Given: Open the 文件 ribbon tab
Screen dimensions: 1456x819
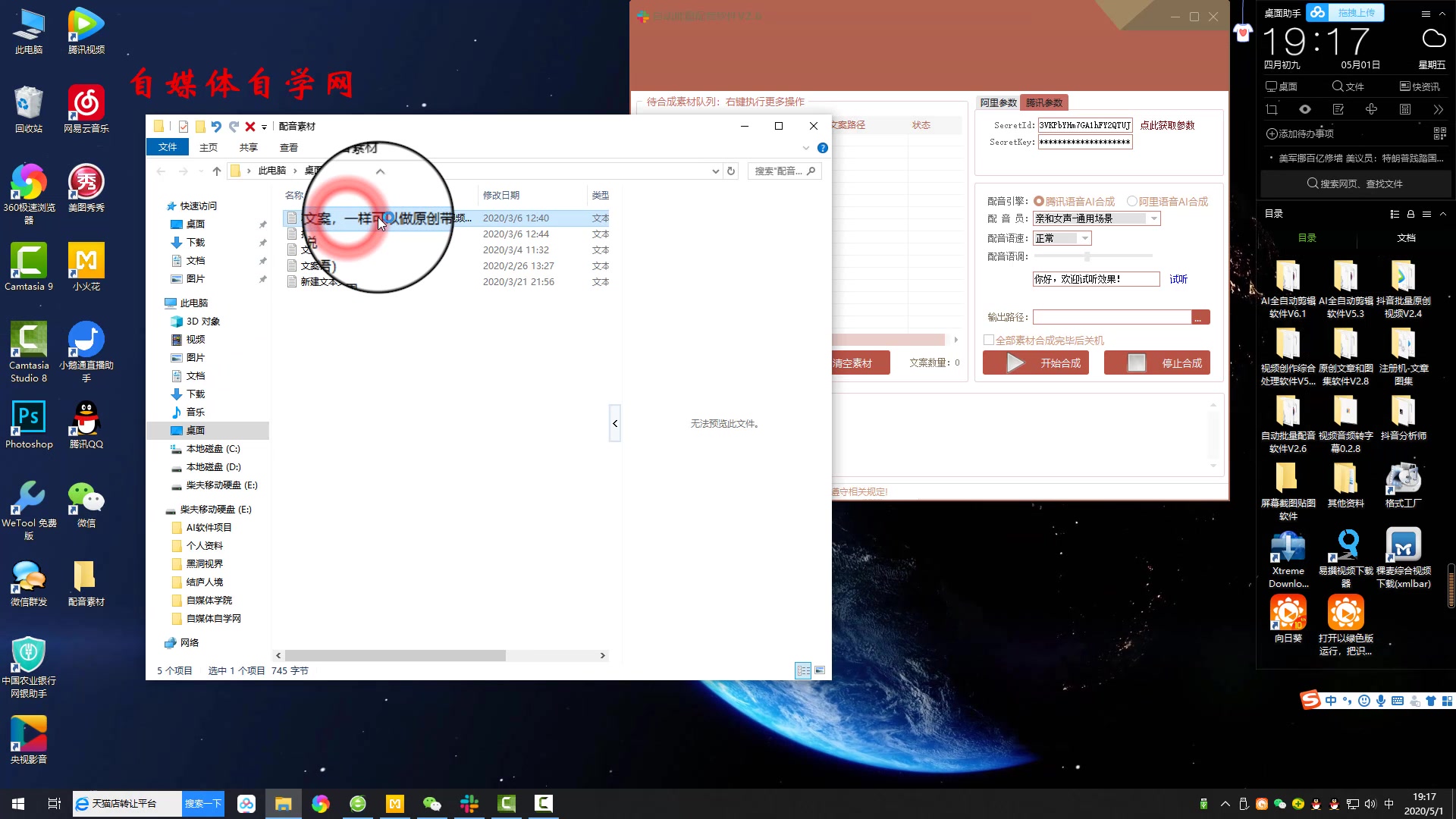Looking at the screenshot, I should click(x=168, y=148).
